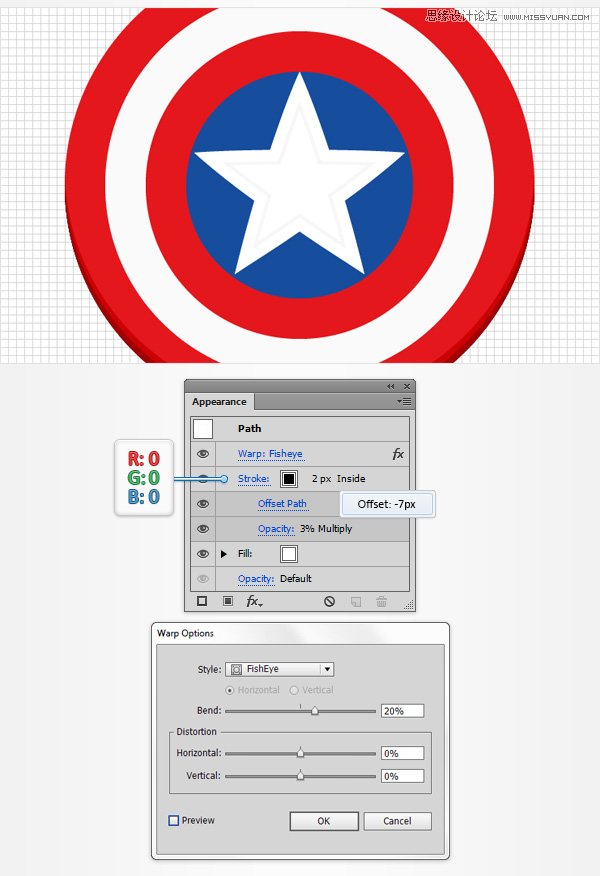Open the Style dropdown showing FishEye
This screenshot has width=600, height=876.
pyautogui.click(x=279, y=669)
